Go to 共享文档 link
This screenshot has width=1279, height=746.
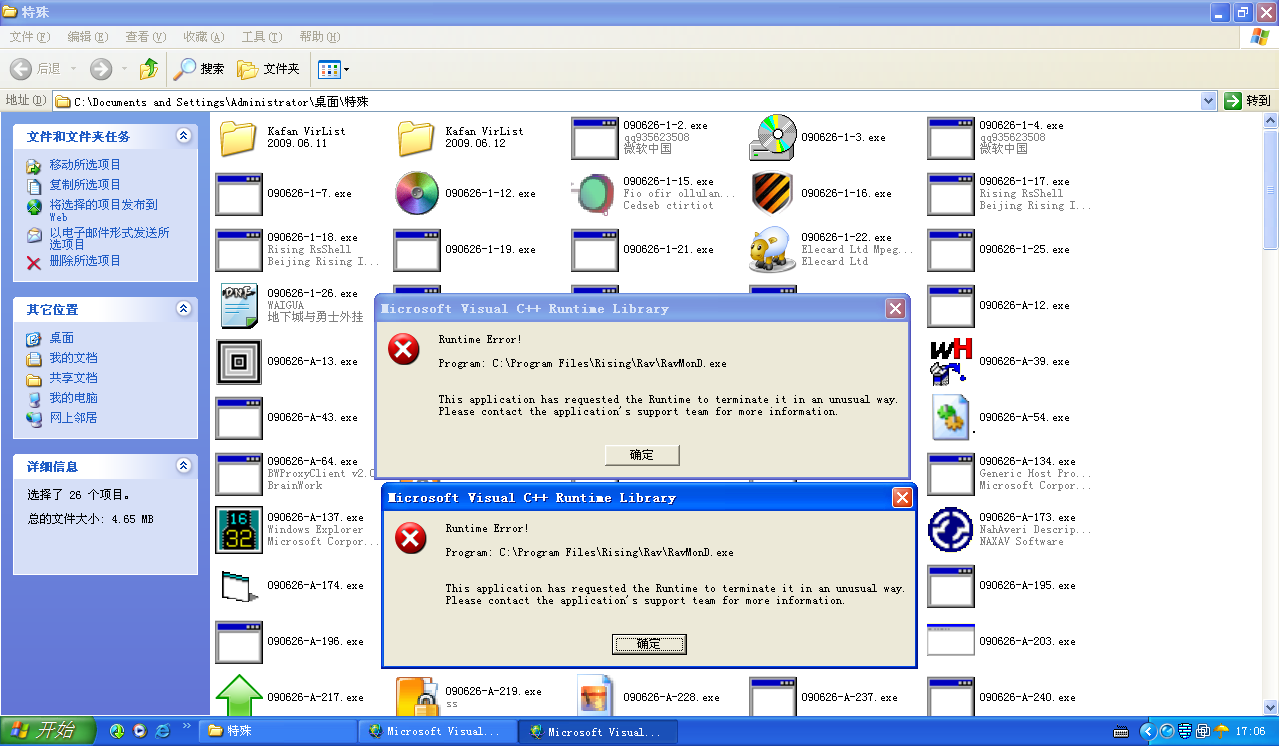pyautogui.click(x=74, y=378)
